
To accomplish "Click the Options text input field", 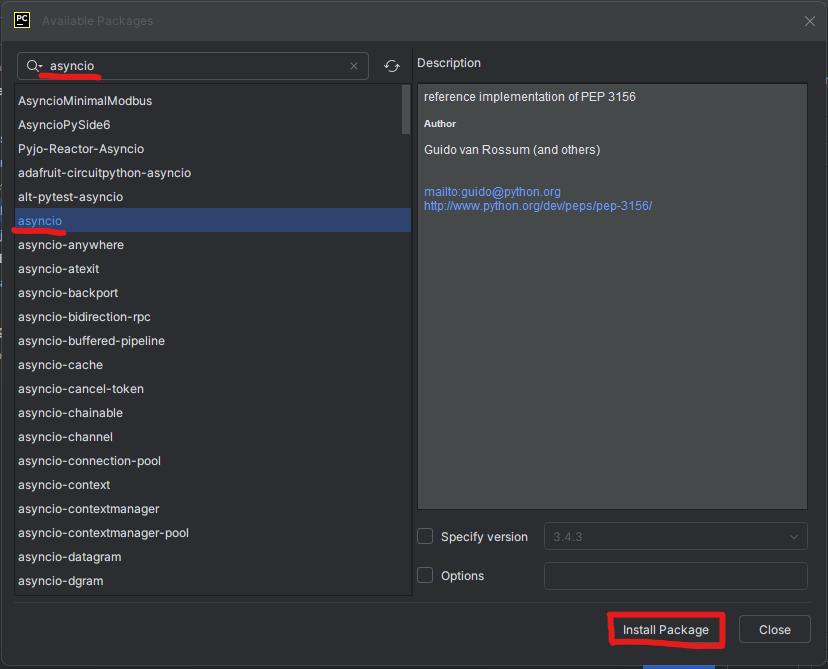I will tap(675, 576).
